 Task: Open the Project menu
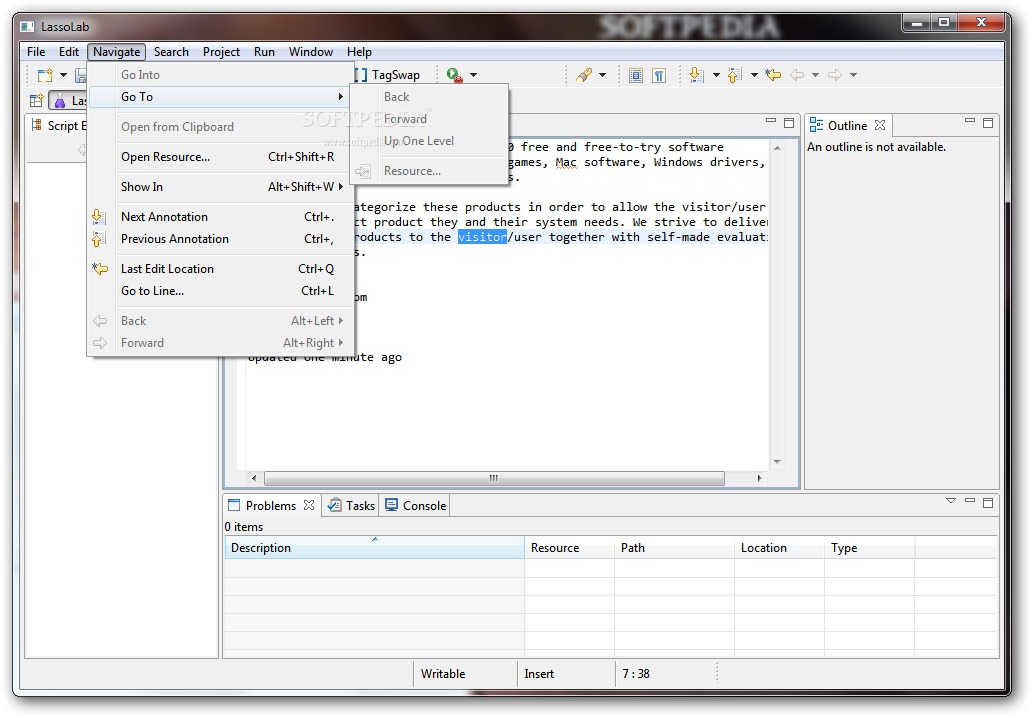point(221,52)
